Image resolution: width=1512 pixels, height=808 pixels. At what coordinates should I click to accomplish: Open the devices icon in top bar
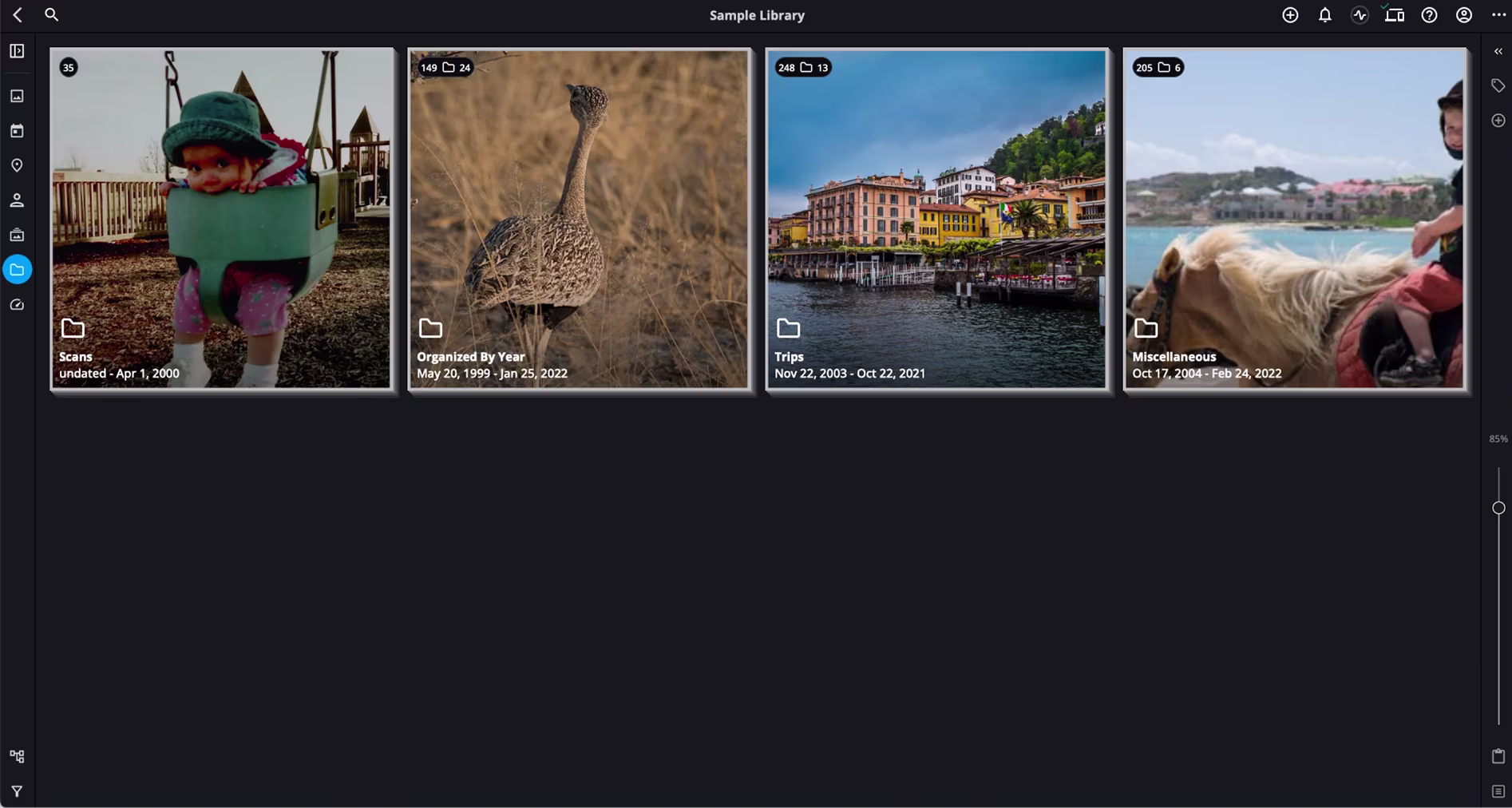click(1394, 15)
